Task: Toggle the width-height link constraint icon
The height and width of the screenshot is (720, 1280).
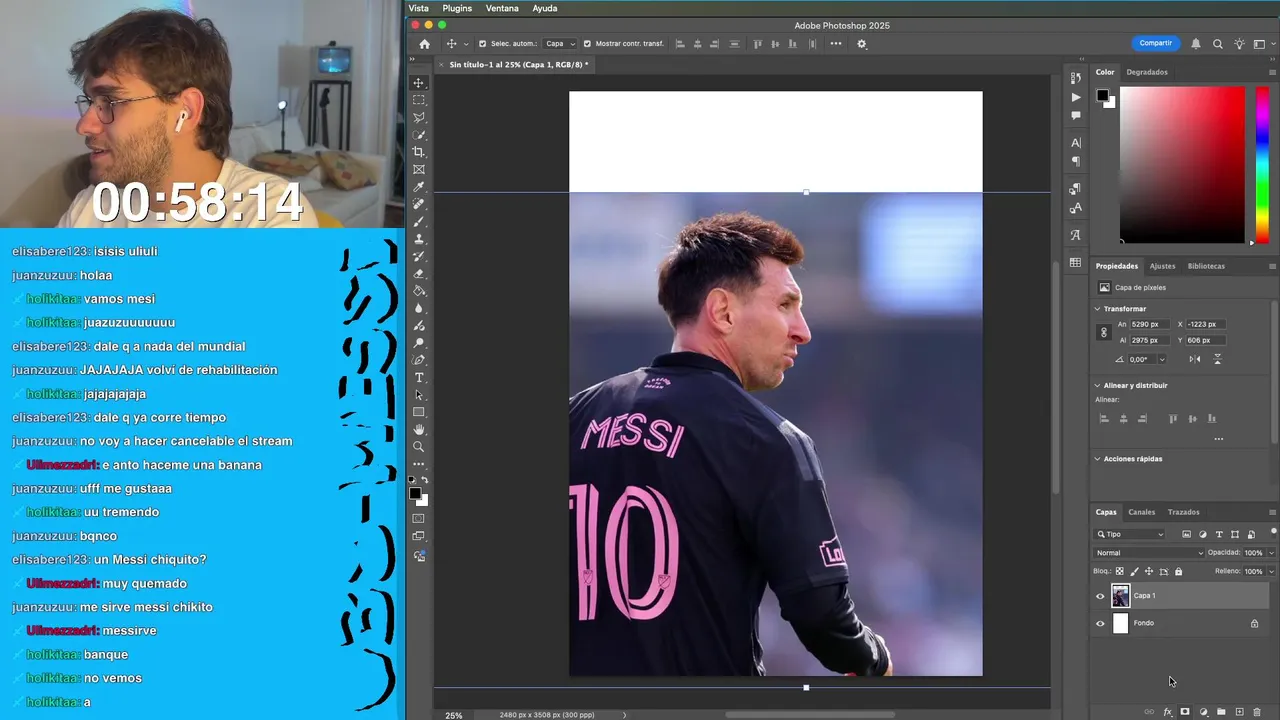Action: [1104, 332]
